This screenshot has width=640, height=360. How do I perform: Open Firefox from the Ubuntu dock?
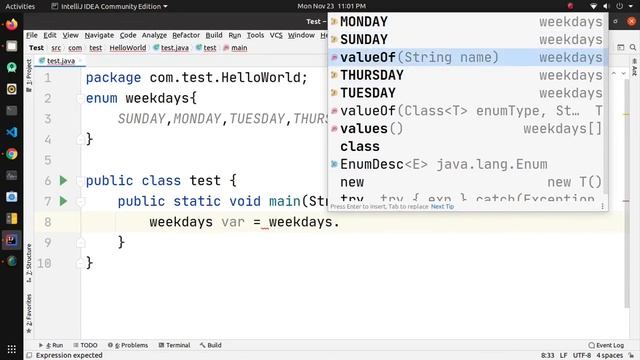tap(11, 24)
